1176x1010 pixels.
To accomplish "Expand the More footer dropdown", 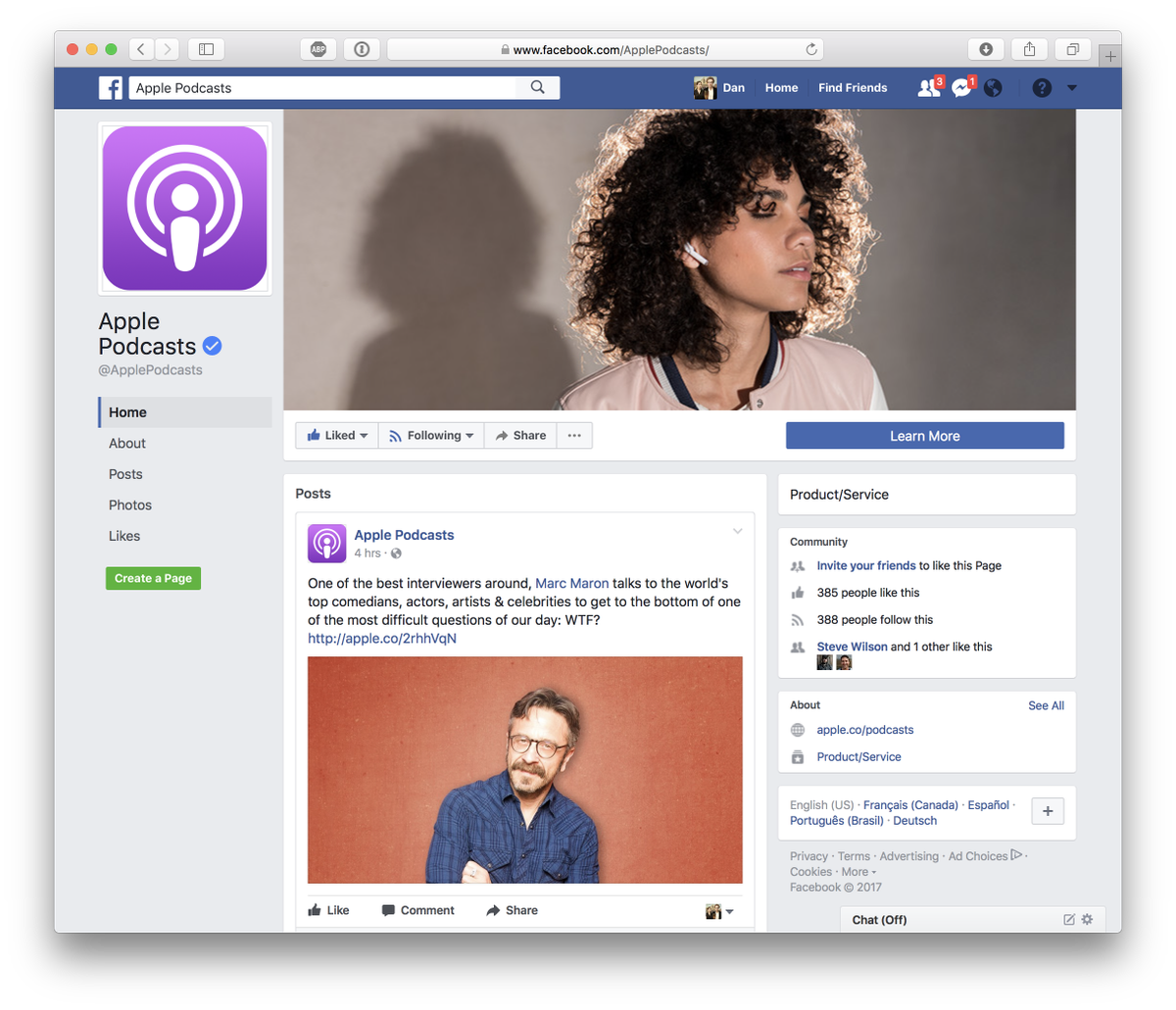I will click(x=858, y=872).
